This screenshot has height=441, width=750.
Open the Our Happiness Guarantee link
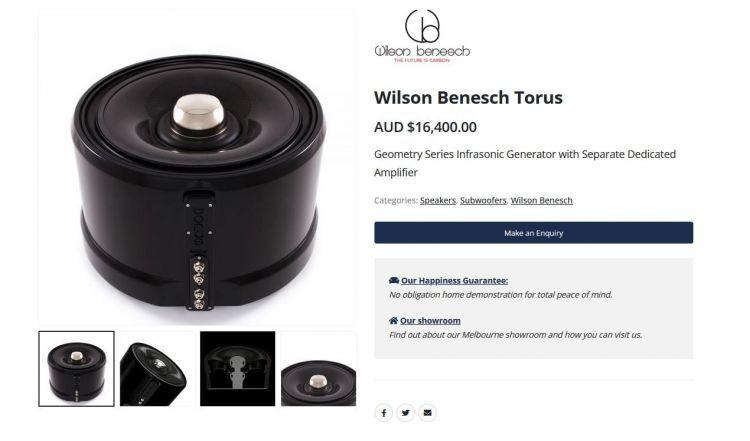coord(454,281)
